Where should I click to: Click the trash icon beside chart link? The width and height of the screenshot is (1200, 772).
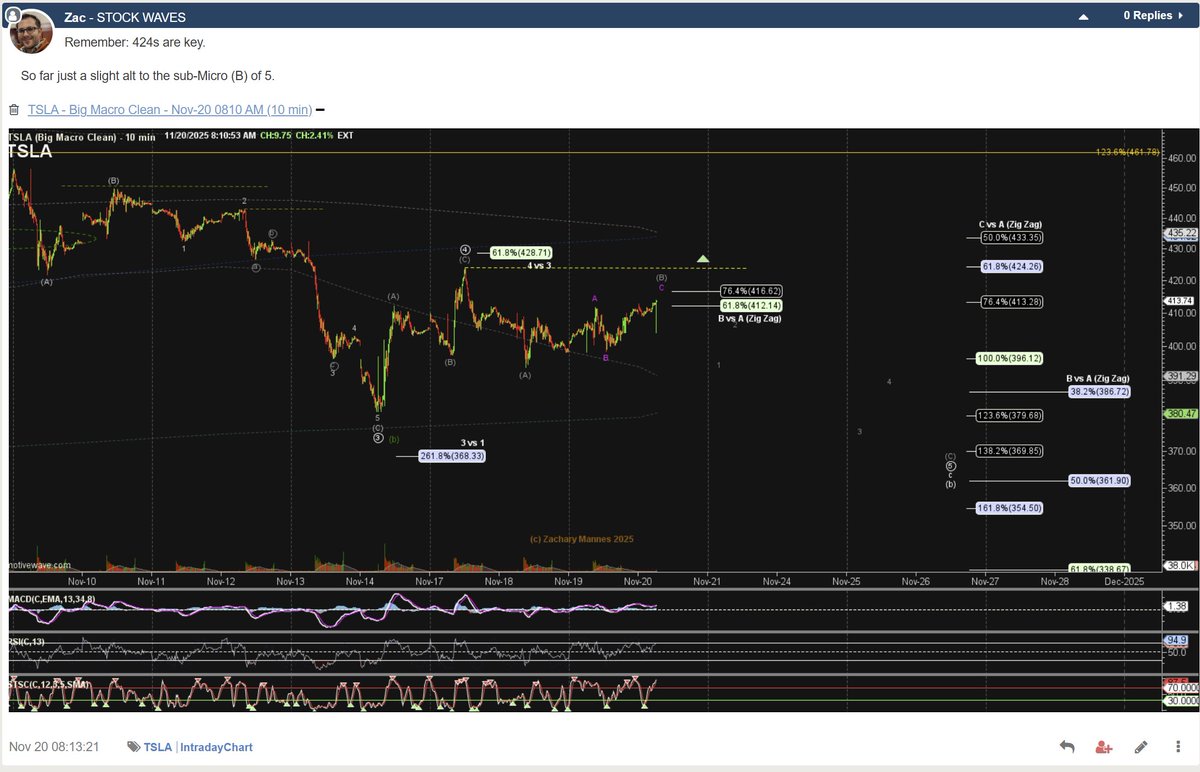coord(14,110)
